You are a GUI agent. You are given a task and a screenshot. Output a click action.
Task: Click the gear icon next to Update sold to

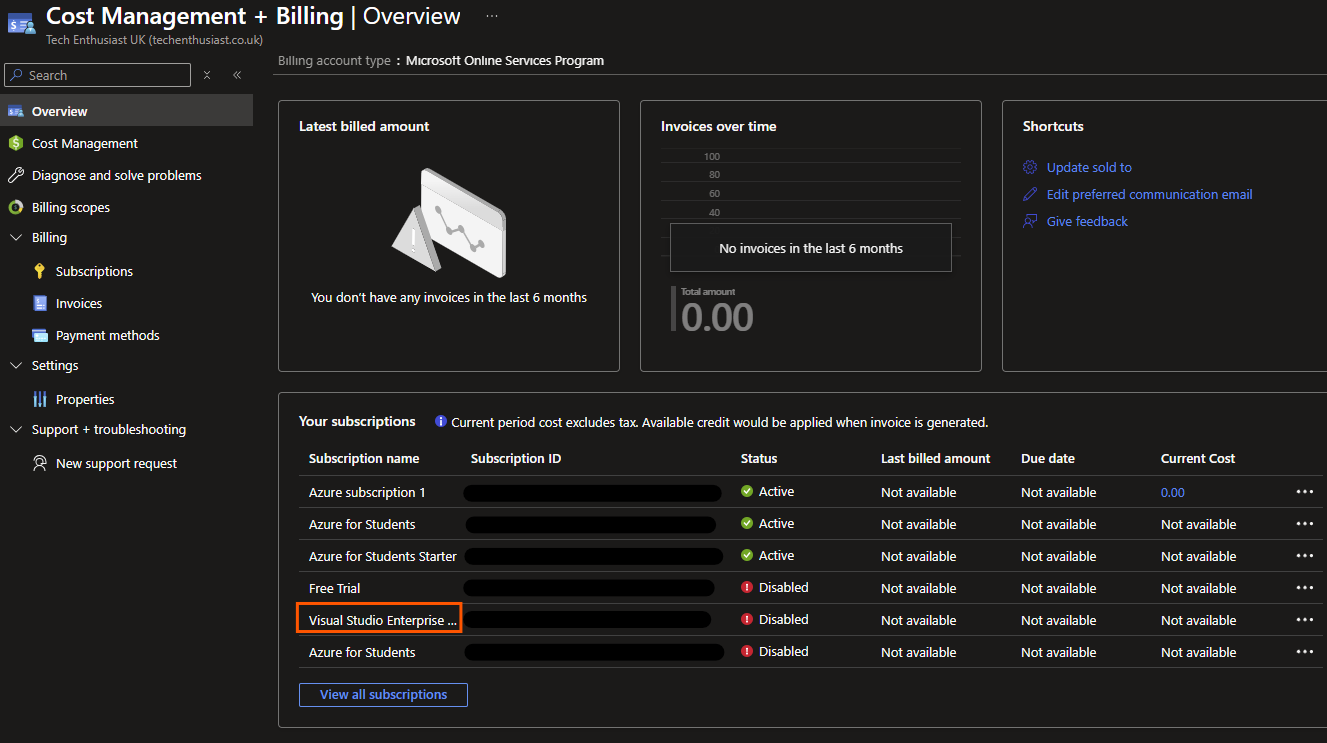(x=1030, y=167)
